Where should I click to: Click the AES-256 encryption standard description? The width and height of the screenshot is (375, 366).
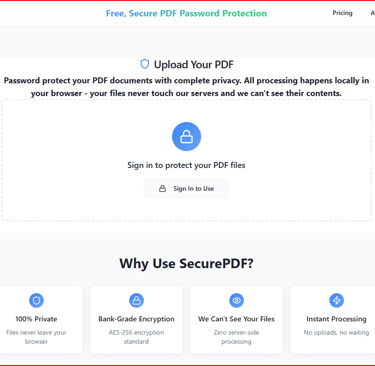tap(136, 337)
